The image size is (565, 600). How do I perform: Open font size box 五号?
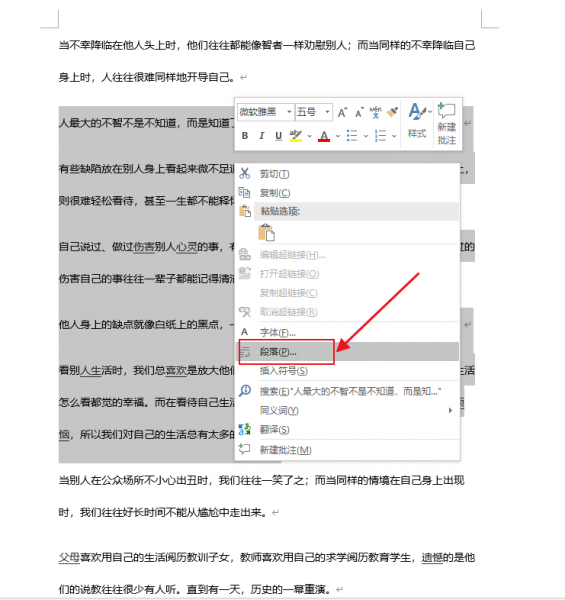coord(314,112)
